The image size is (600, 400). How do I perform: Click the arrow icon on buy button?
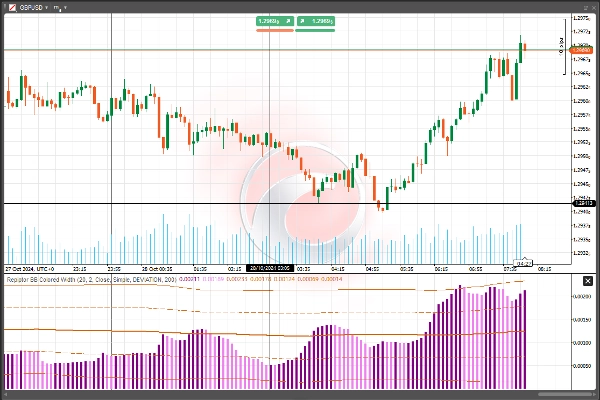[x=302, y=20]
